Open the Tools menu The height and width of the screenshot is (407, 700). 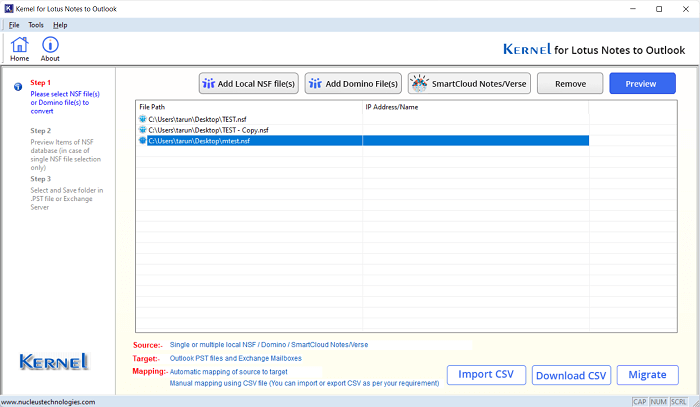coord(36,25)
